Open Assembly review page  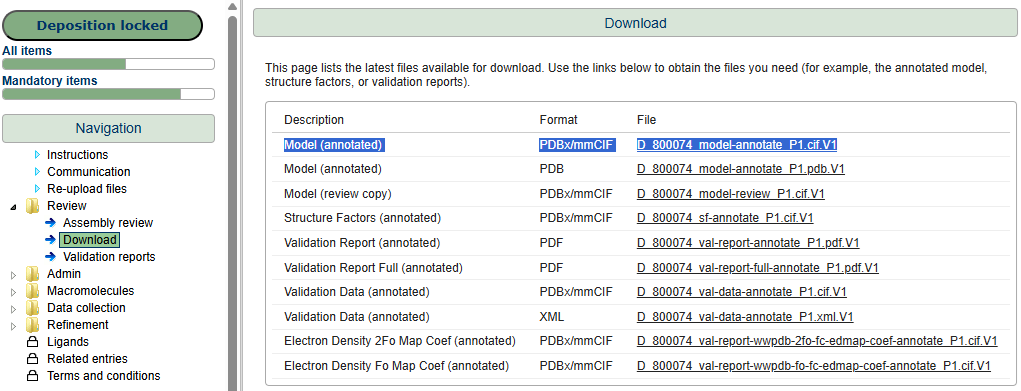[108, 223]
